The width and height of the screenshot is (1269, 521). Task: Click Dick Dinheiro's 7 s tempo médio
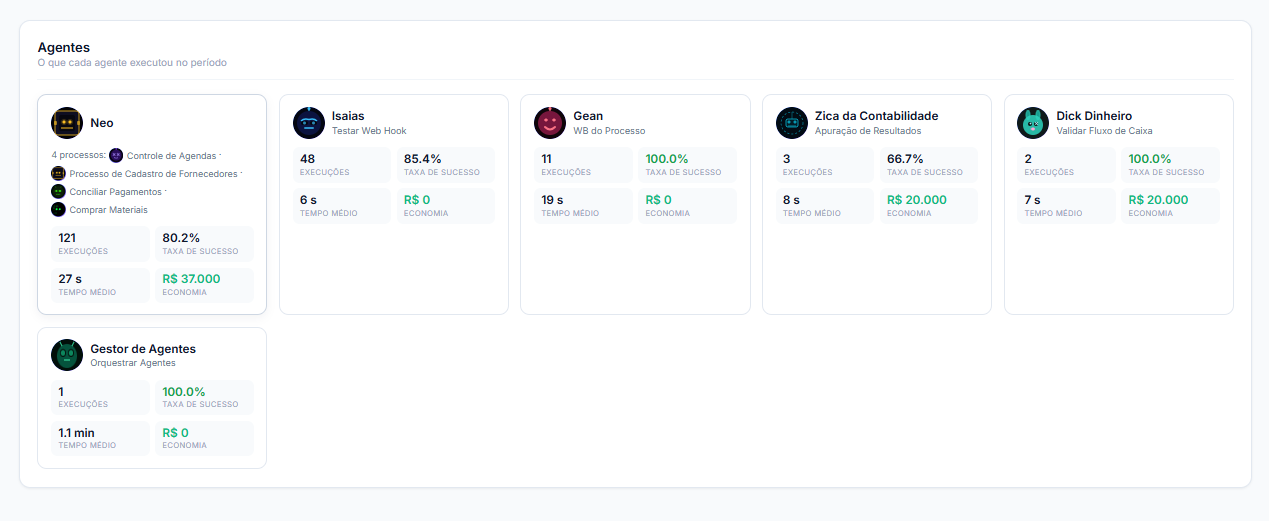[1032, 200]
